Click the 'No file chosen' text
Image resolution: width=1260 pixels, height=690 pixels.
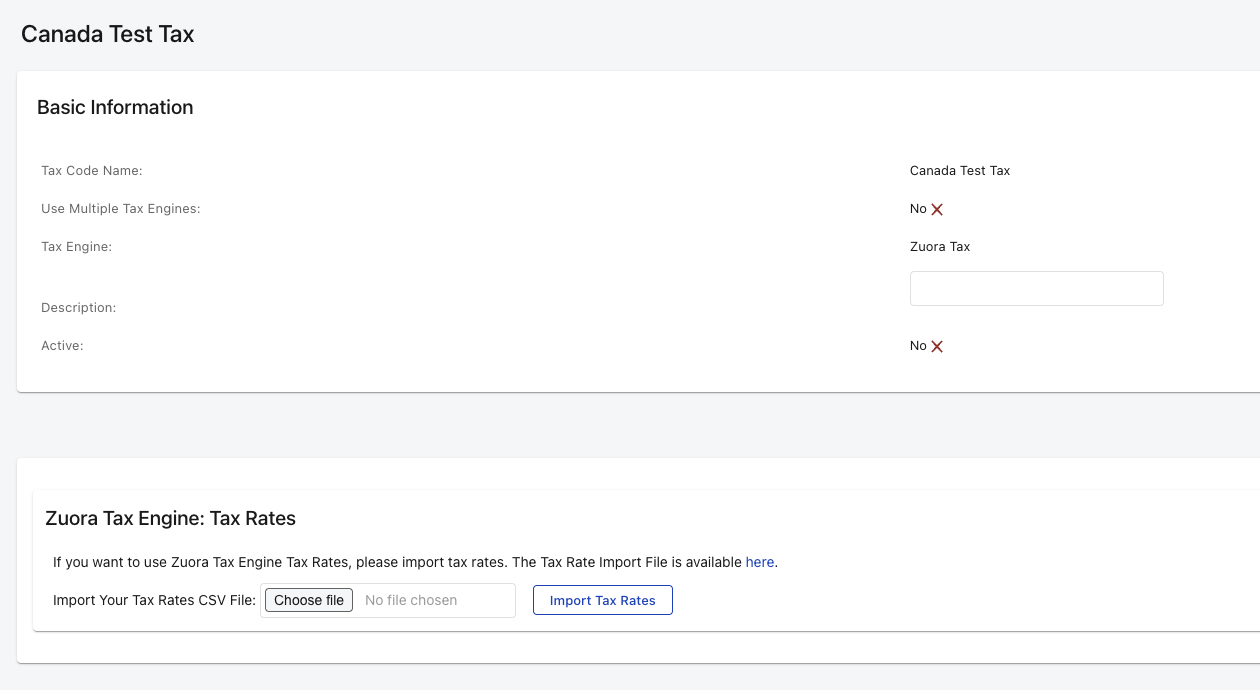tap(411, 600)
